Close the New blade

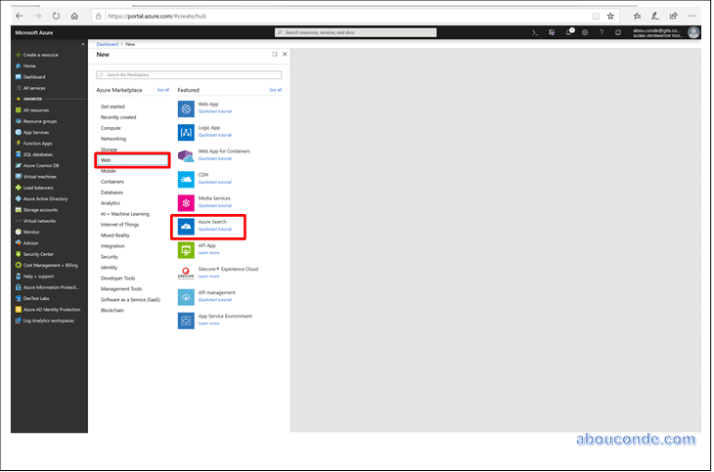(284, 54)
